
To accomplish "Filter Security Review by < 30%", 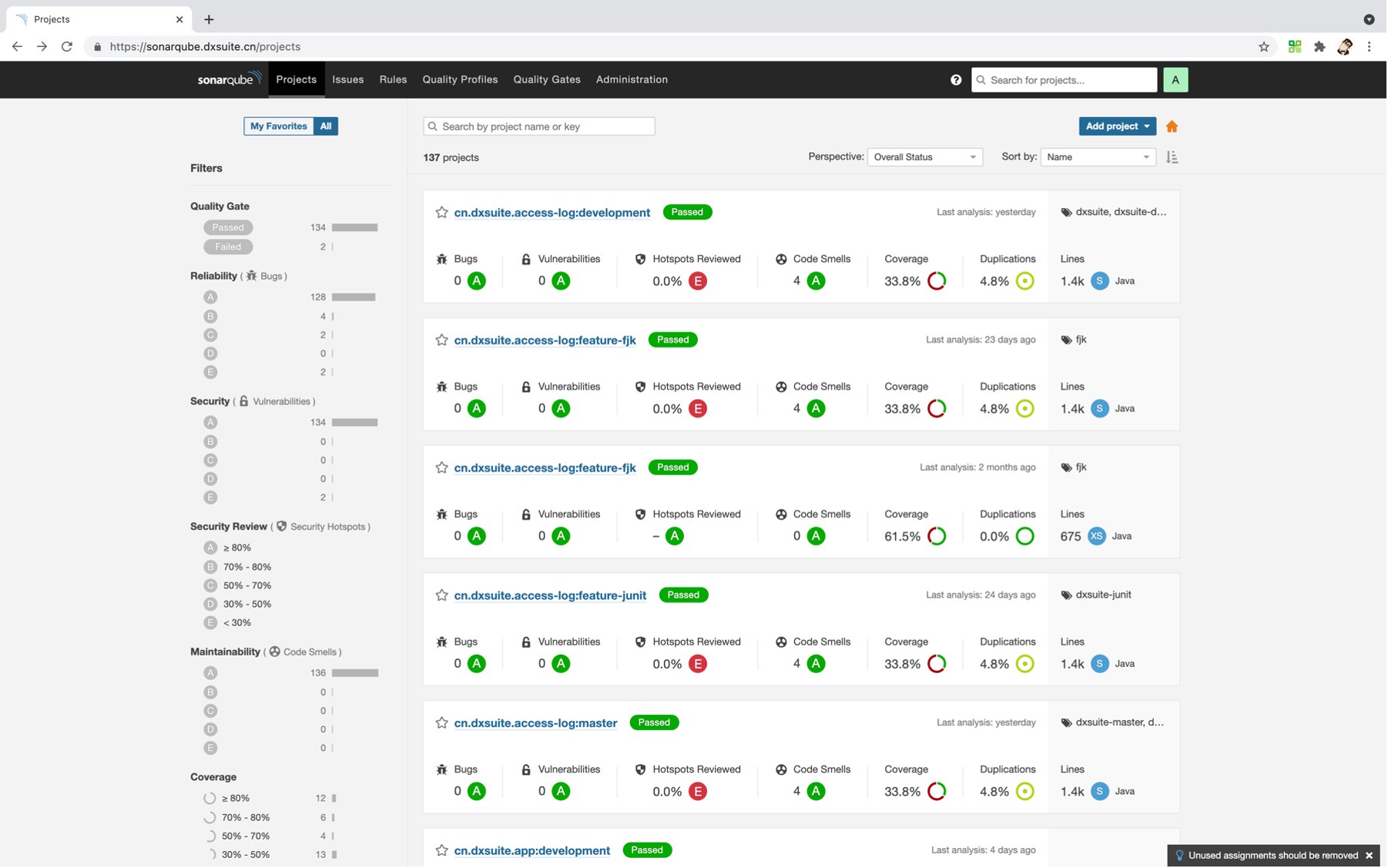I will click(228, 623).
